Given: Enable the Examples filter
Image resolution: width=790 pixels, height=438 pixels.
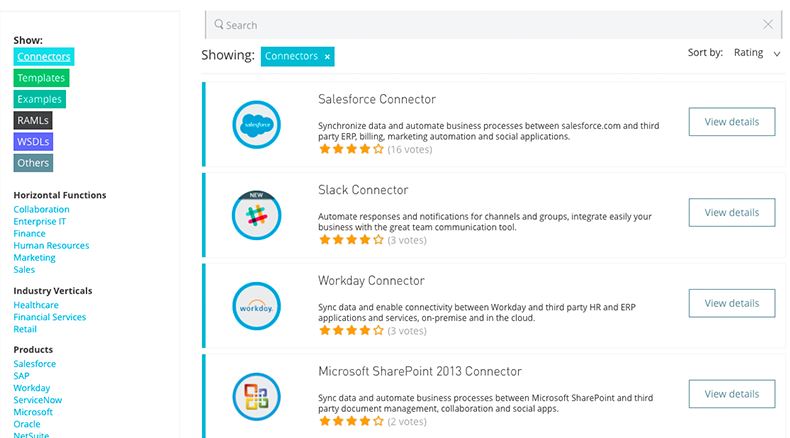Looking at the screenshot, I should click(39, 99).
